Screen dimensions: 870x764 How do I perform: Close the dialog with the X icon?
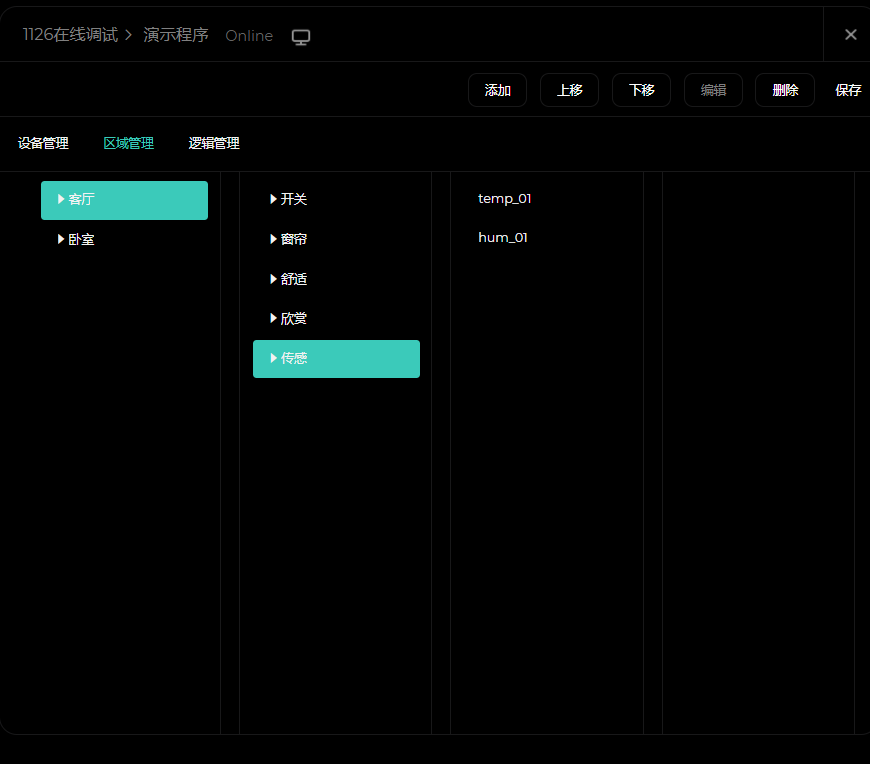coord(850,35)
